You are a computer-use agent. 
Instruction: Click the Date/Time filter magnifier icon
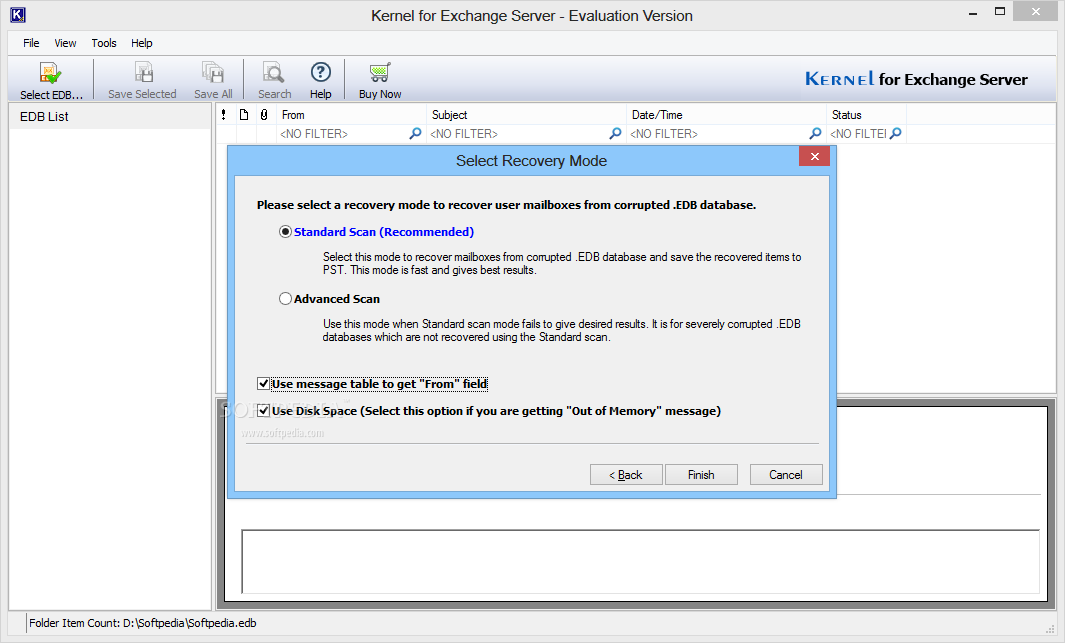[815, 134]
